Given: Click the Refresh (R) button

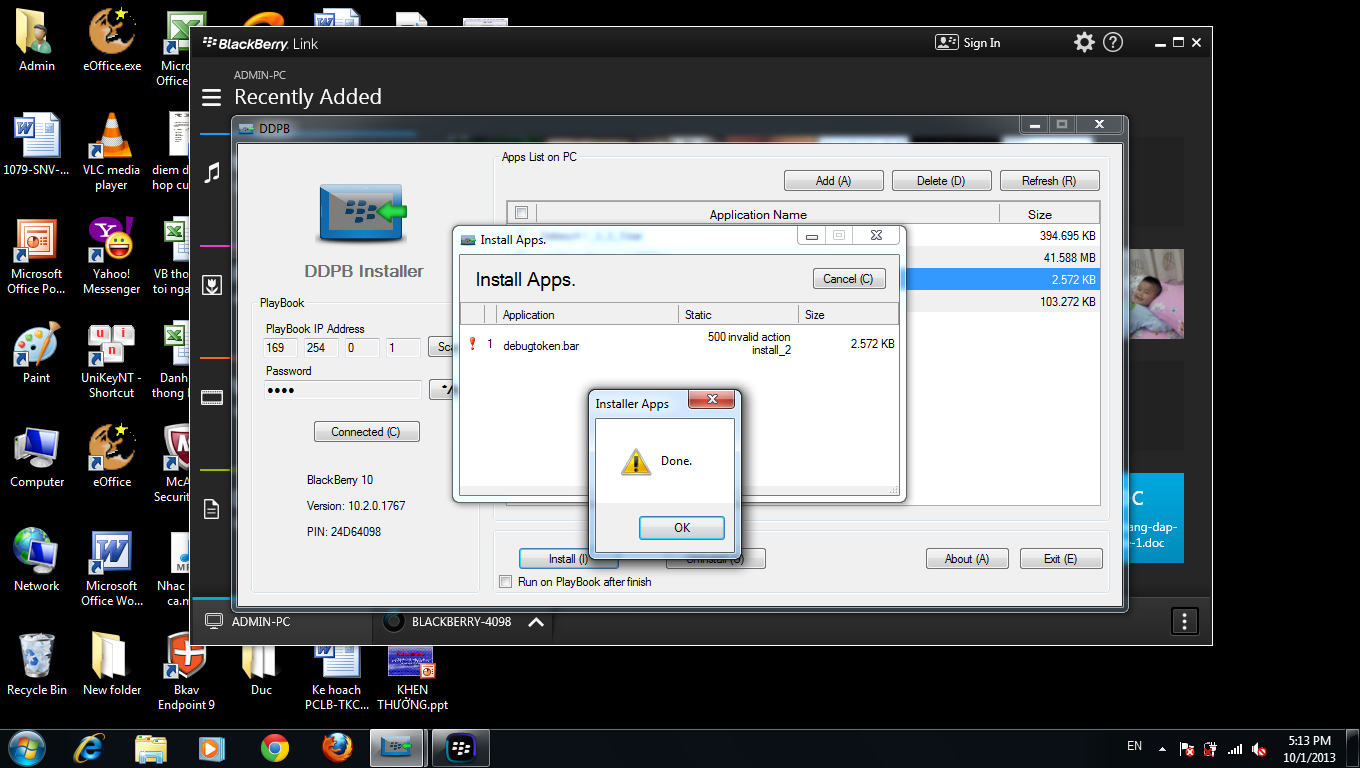Looking at the screenshot, I should click(1049, 181).
